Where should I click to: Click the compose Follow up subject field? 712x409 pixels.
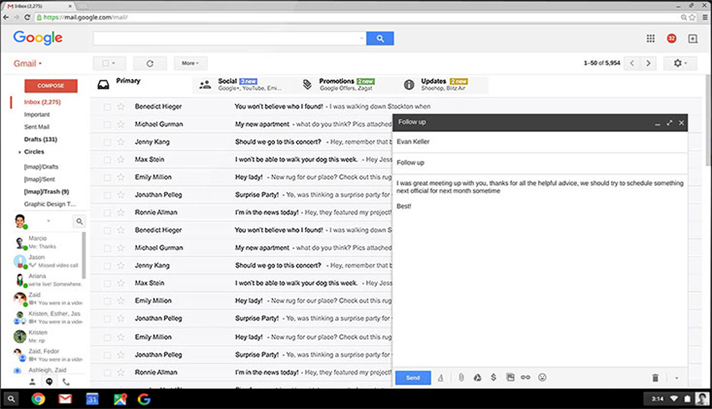[x=540, y=163]
